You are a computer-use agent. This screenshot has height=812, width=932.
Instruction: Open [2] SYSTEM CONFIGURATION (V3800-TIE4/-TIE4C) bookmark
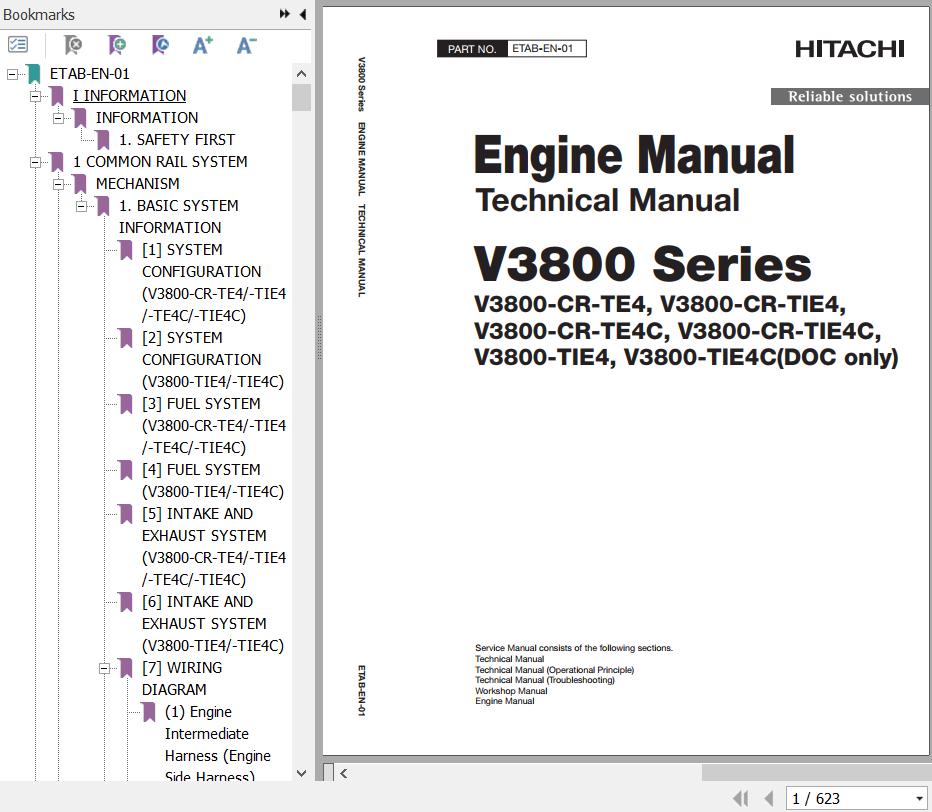[213, 360]
